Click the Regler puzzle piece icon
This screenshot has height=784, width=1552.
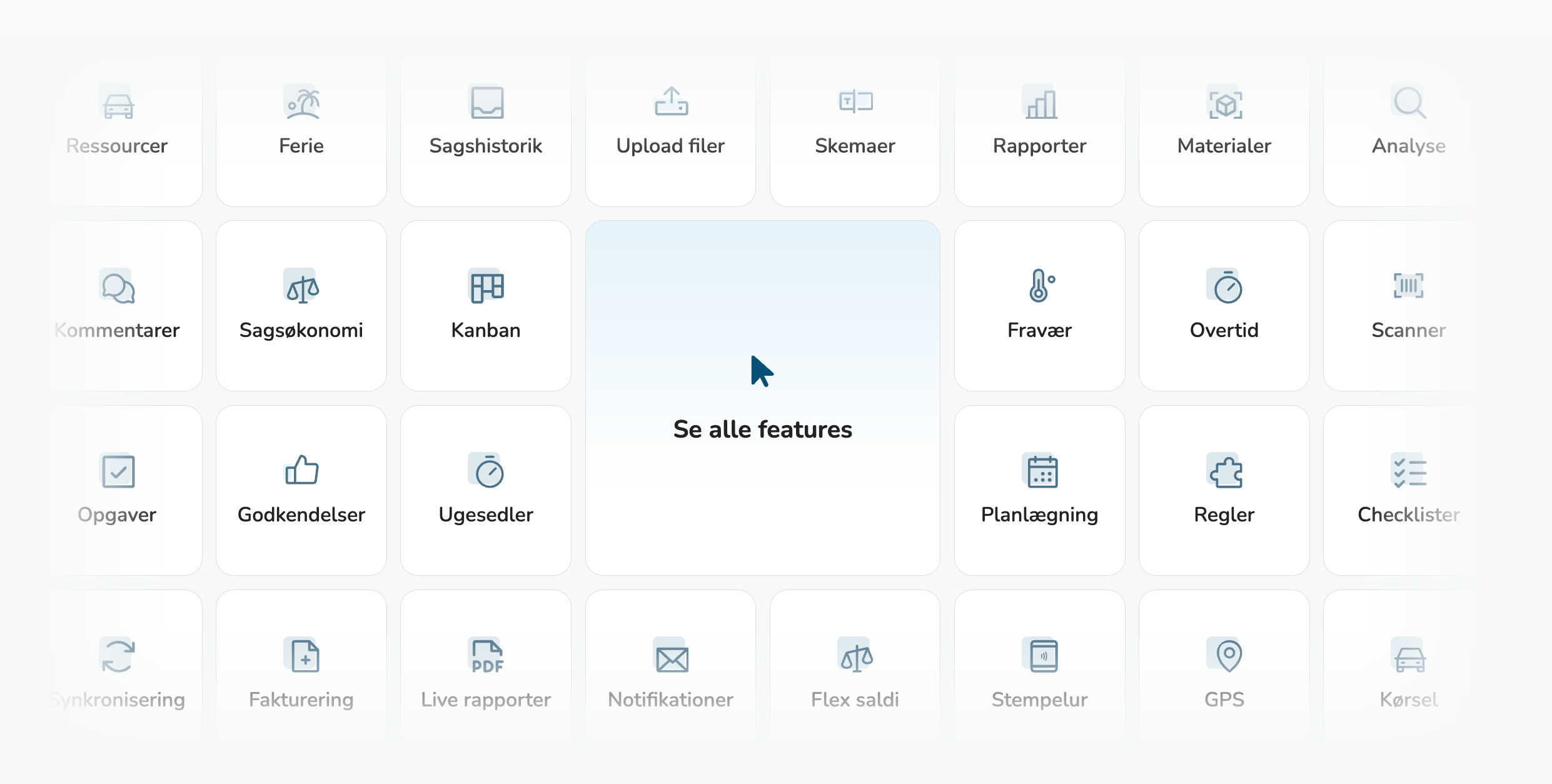[1225, 471]
